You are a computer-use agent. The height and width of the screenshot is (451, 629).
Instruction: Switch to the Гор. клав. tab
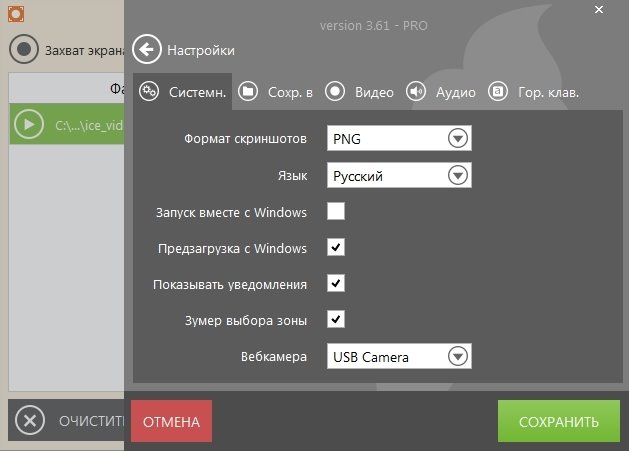point(534,91)
